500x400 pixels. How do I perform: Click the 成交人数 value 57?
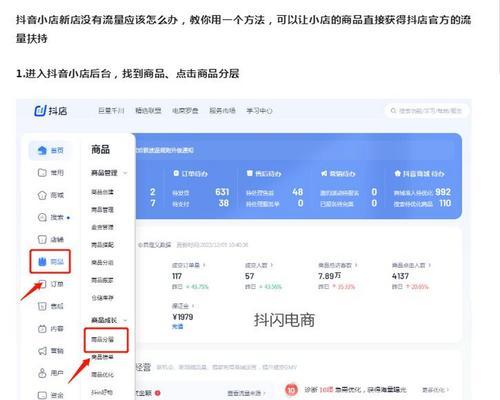click(249, 276)
